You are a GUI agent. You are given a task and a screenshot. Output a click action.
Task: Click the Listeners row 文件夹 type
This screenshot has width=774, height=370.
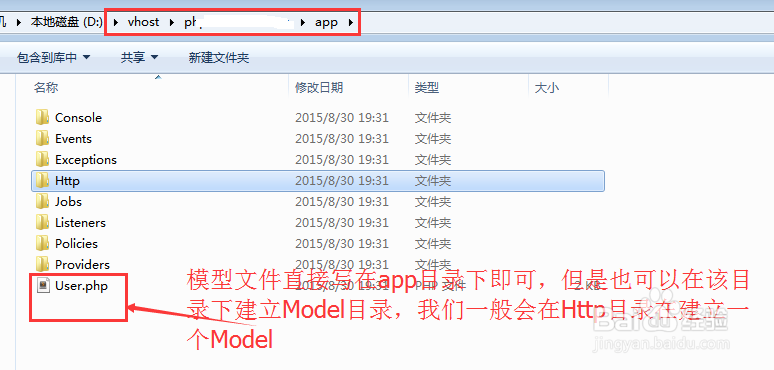(x=433, y=223)
